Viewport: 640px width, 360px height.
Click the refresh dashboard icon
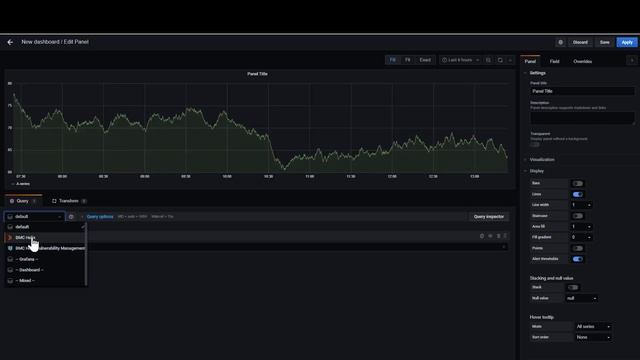coord(500,60)
